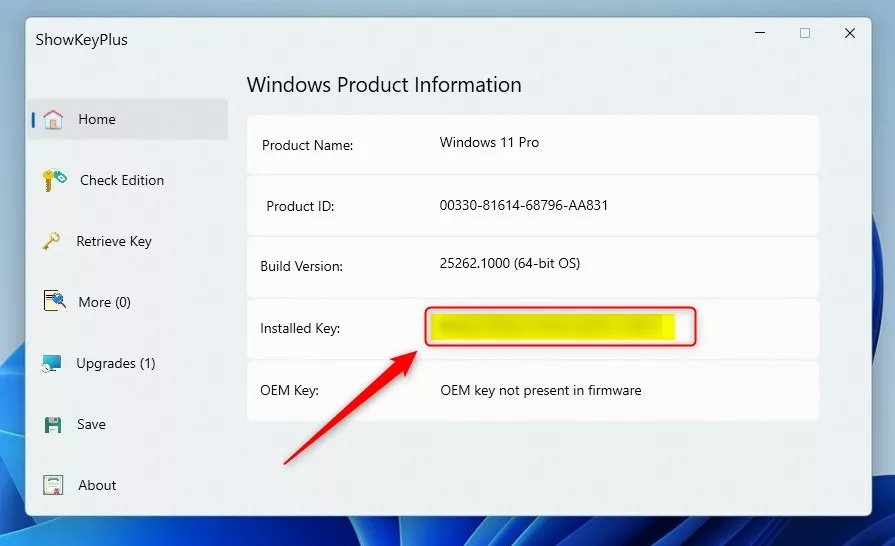Viewport: 895px width, 546px height.
Task: Click the Home house icon
Action: click(x=53, y=119)
